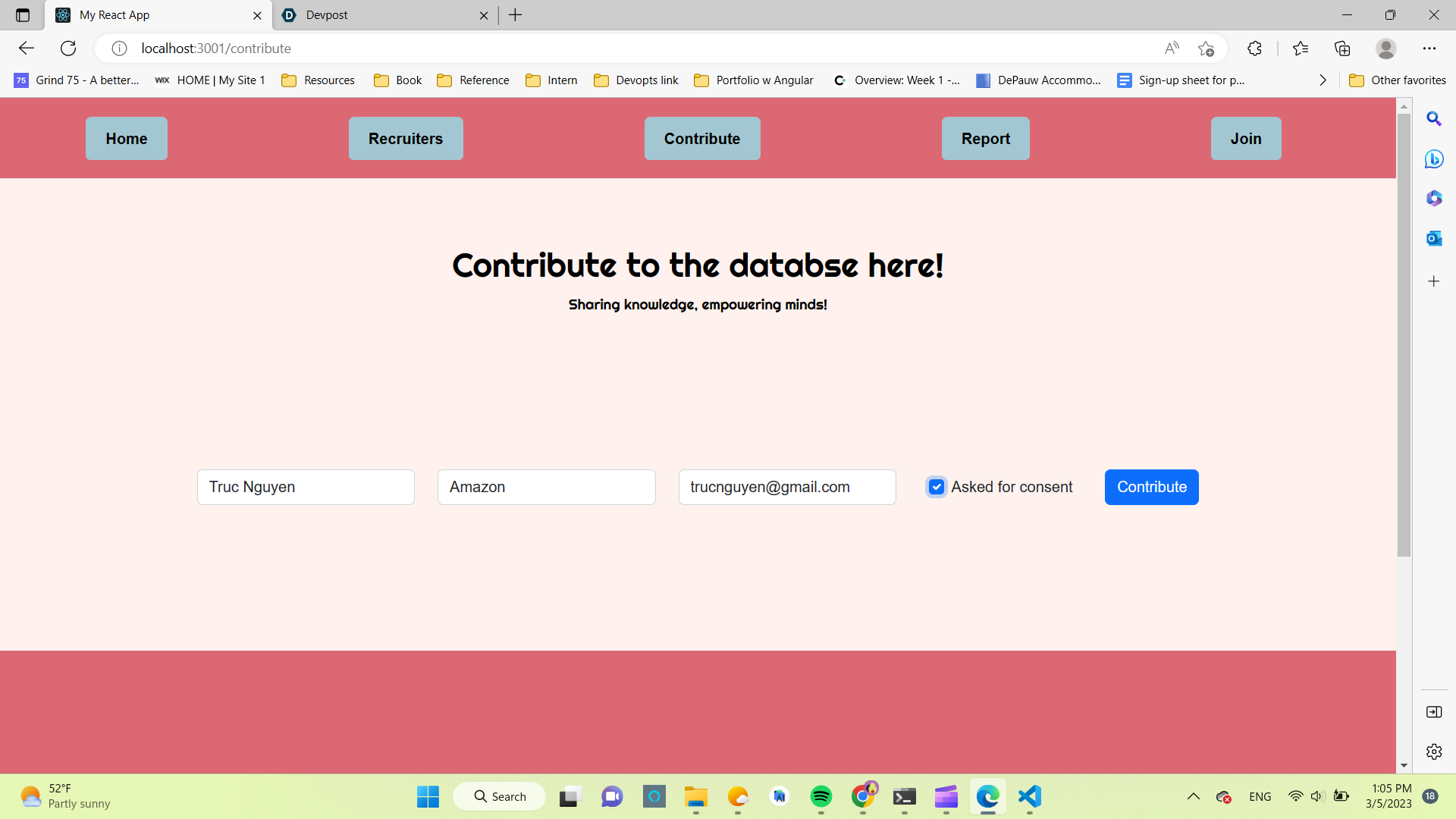Launch Spotify from the taskbar
This screenshot has width=1456, height=819.
[821, 796]
